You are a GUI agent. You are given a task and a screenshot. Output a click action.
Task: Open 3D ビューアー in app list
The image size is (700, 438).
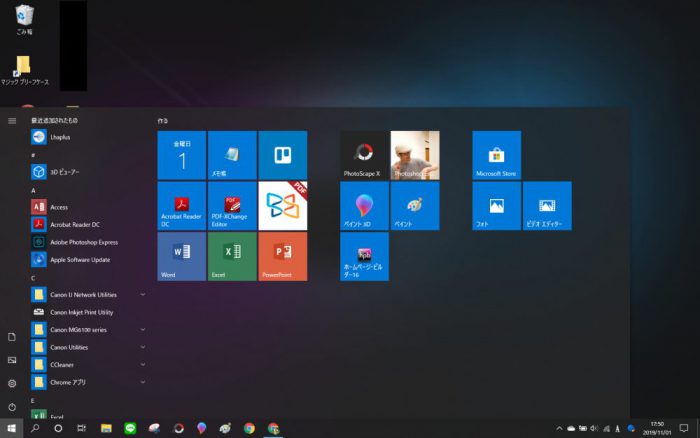(x=88, y=172)
